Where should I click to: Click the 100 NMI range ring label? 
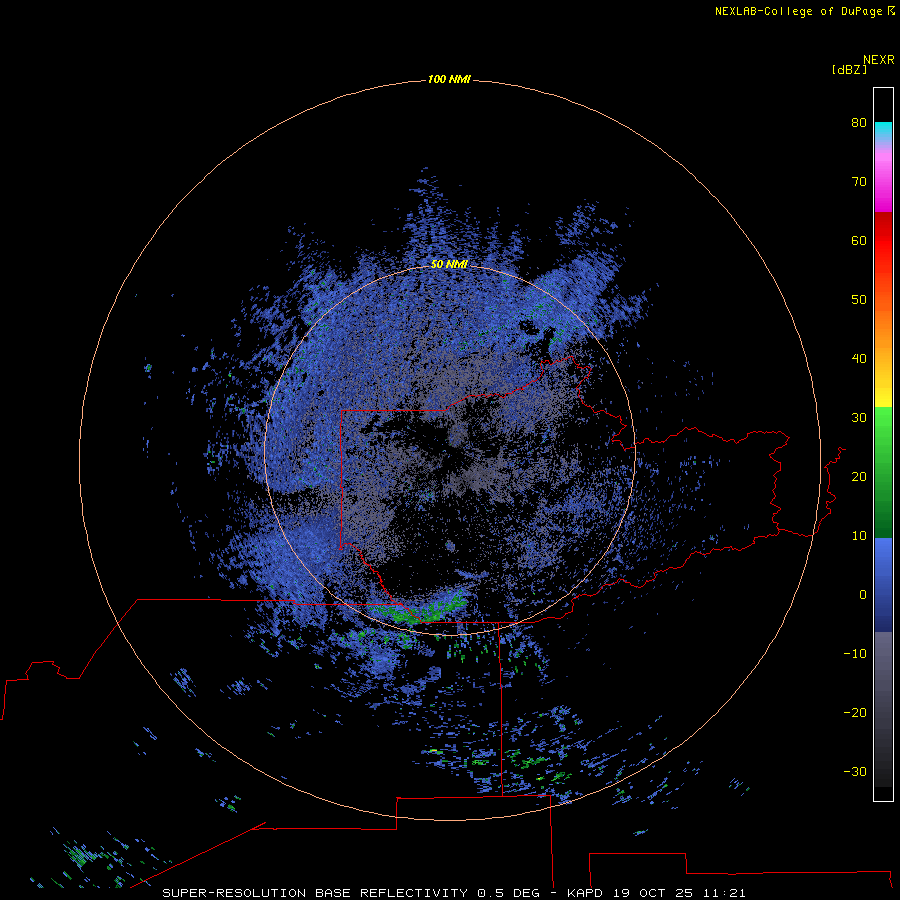449,79
